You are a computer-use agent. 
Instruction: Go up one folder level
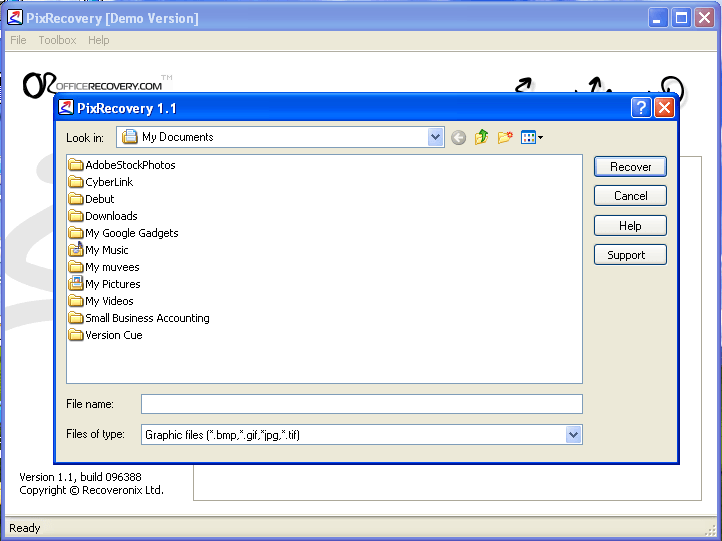pyautogui.click(x=481, y=137)
